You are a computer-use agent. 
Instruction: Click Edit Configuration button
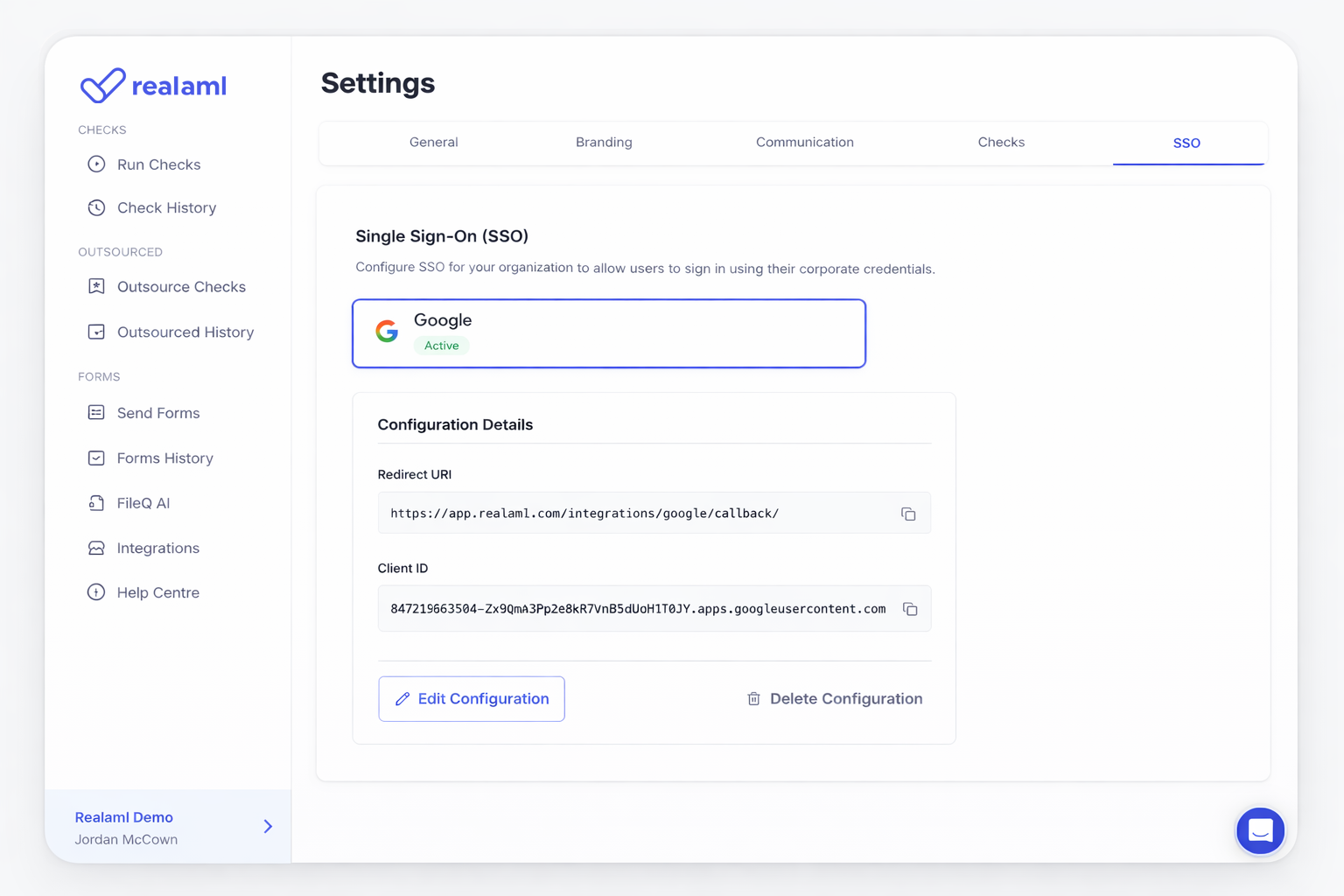click(471, 699)
